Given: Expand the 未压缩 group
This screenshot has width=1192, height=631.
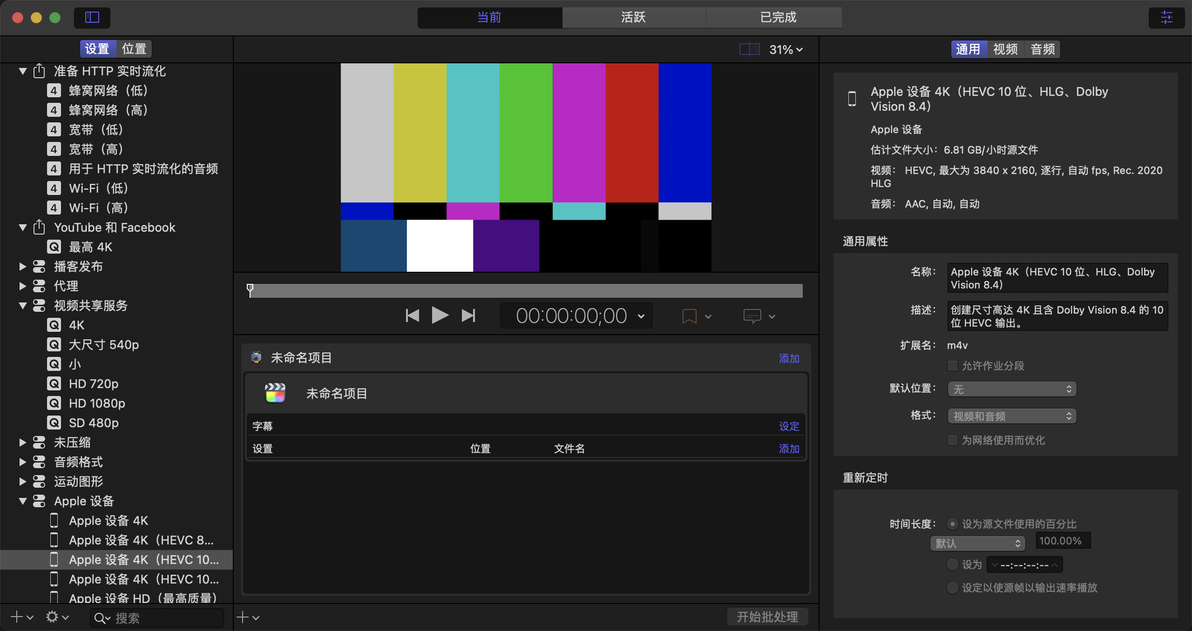Looking at the screenshot, I should [23, 442].
